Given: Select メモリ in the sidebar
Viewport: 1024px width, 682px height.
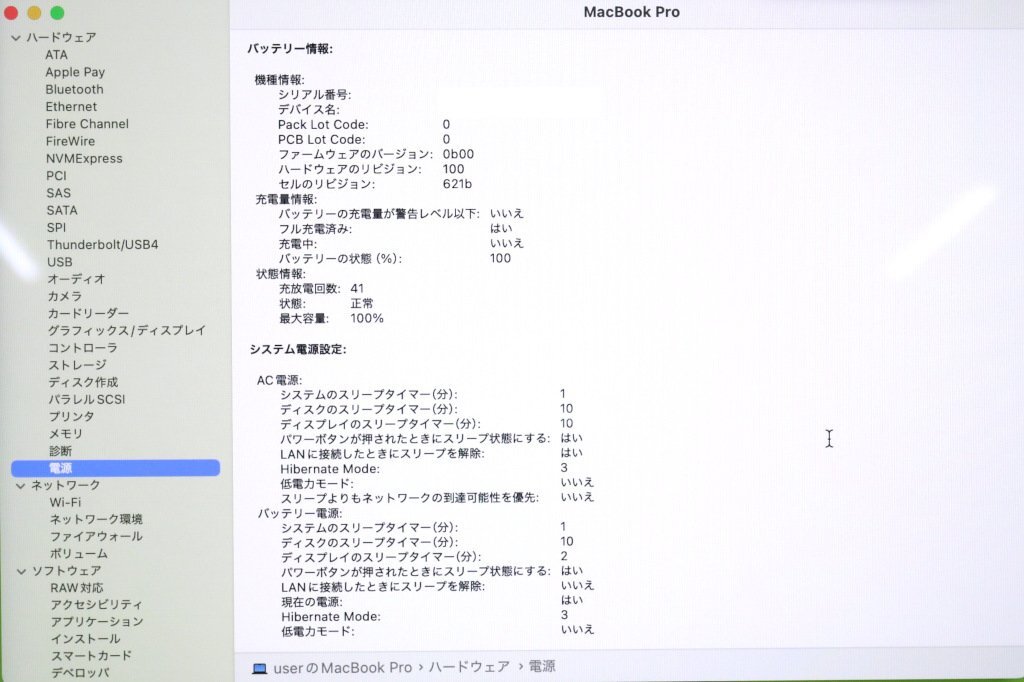Looking at the screenshot, I should 65,434.
